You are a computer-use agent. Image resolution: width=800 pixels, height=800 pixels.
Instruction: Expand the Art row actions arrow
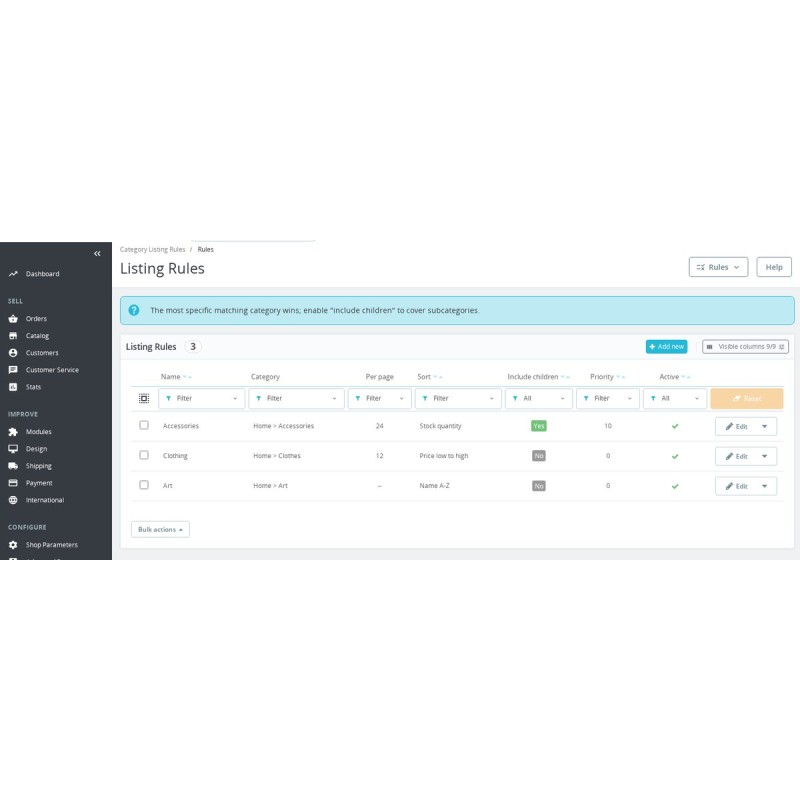(765, 487)
